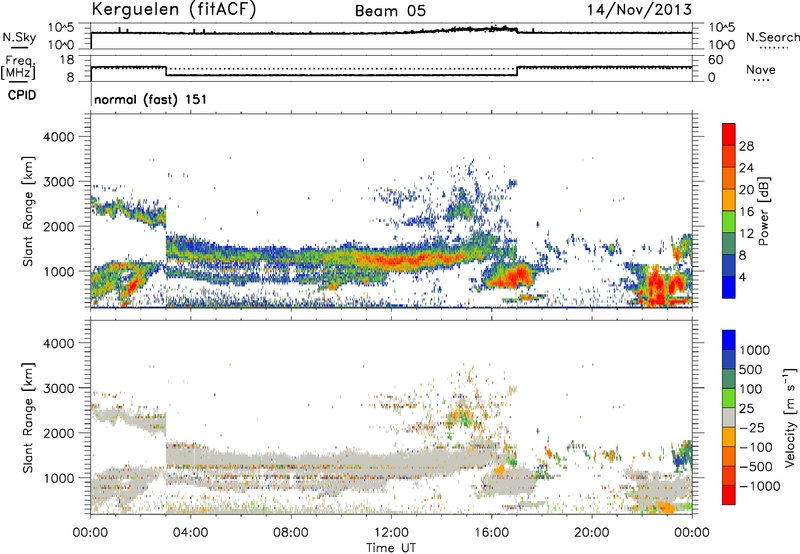The image size is (800, 554).
Task: Click the "24" label on Power color bar
Action: click(x=746, y=168)
